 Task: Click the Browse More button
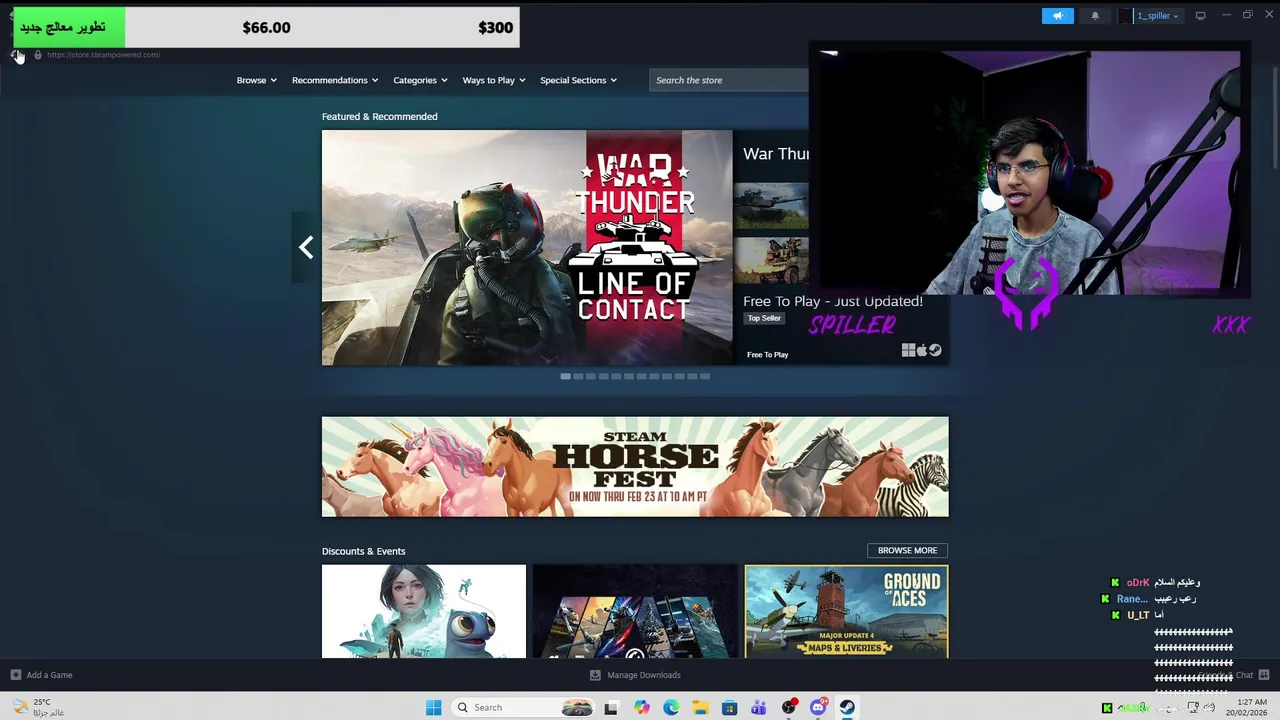907,550
